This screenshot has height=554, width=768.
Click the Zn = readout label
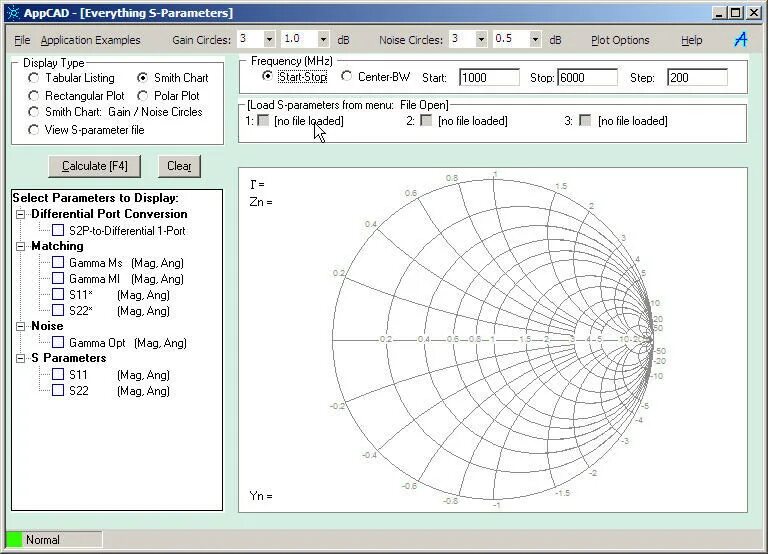261,202
